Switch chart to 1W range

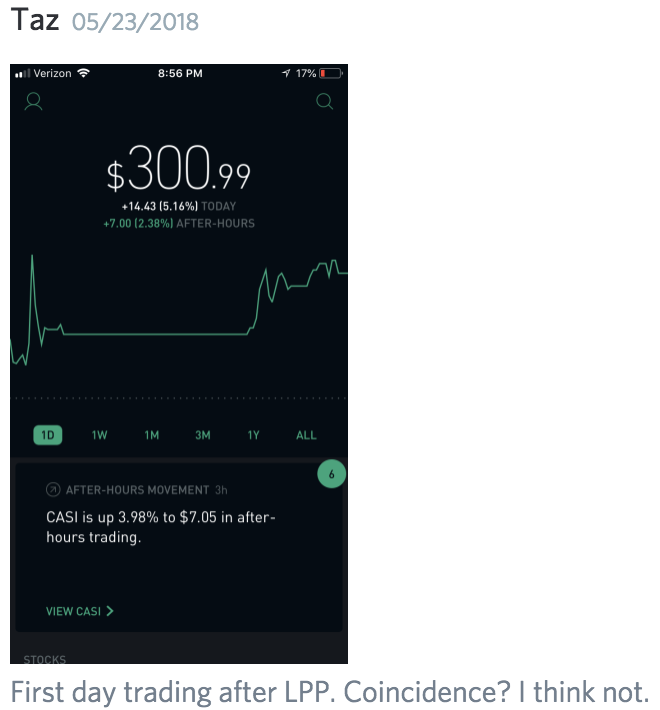tap(99, 435)
